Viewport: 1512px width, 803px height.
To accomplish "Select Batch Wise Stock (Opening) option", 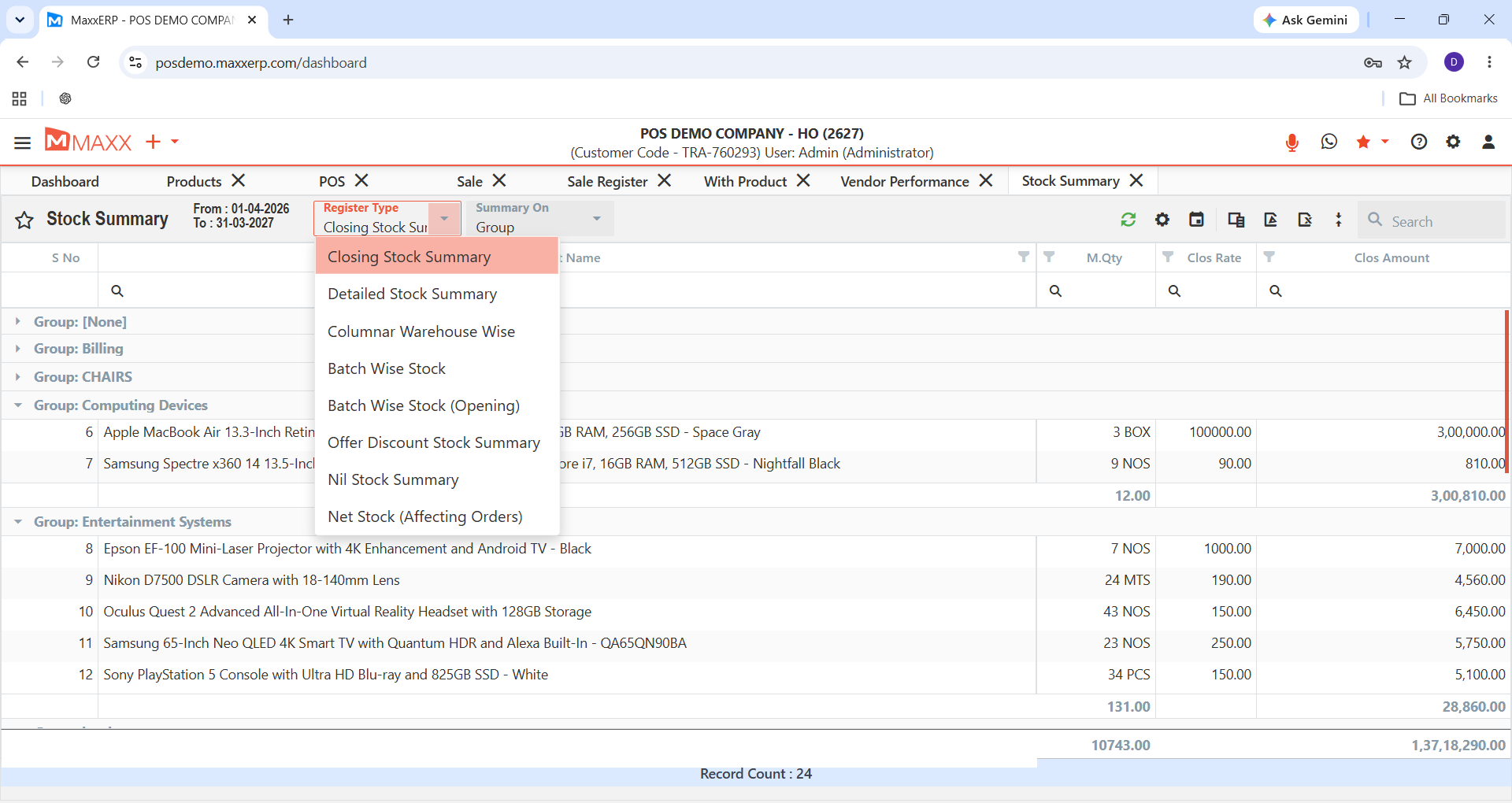I will tap(437, 405).
